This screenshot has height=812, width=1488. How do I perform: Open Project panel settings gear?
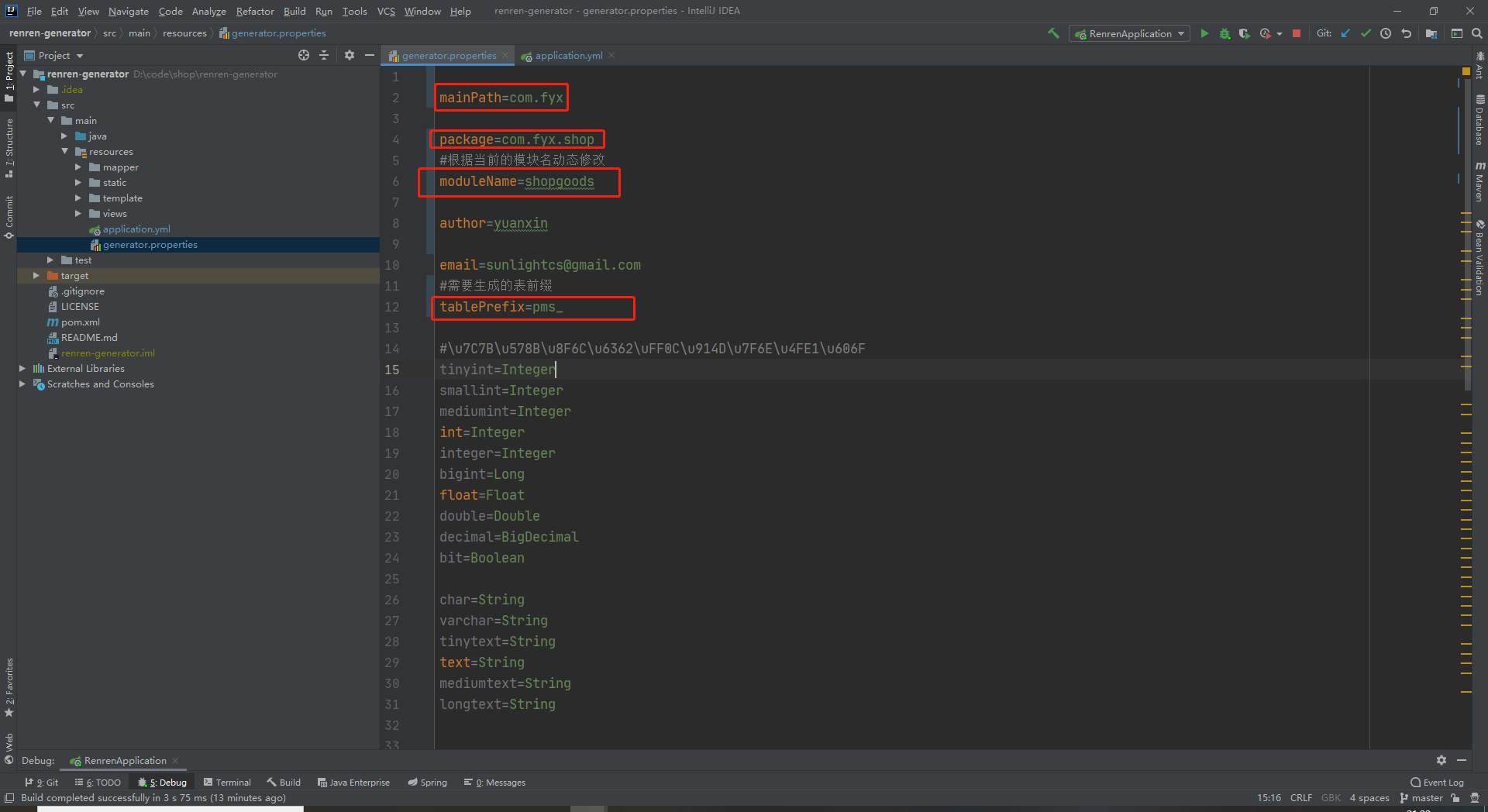coord(350,55)
